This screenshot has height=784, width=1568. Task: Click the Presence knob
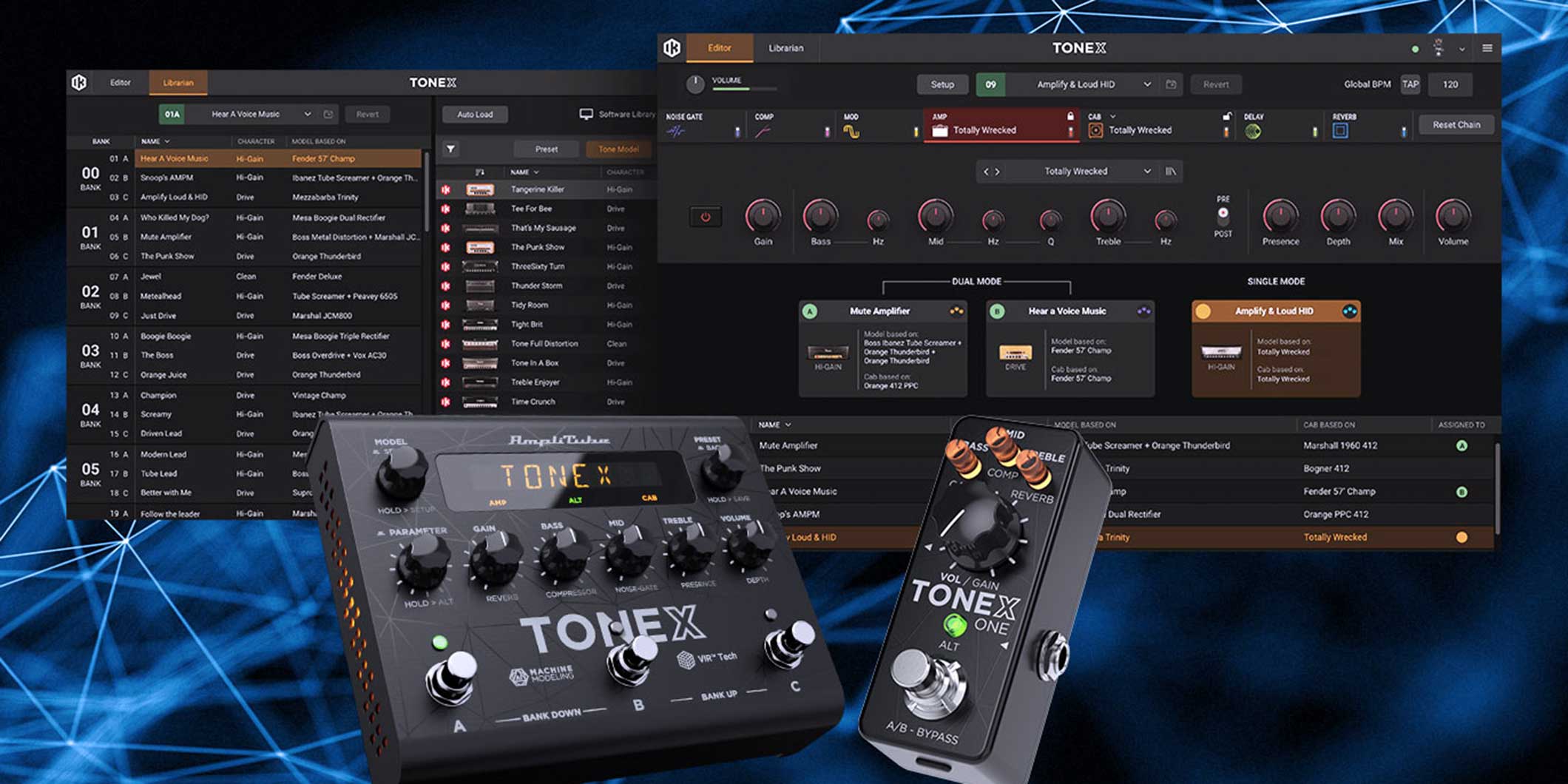(x=1280, y=217)
